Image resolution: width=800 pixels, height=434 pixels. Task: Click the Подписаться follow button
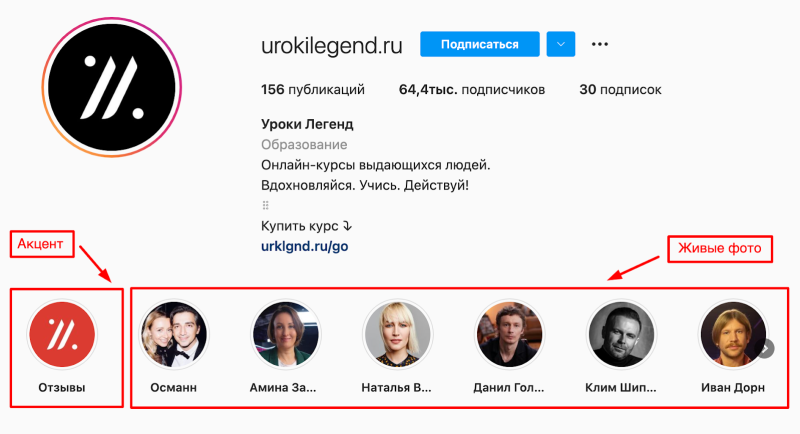point(480,44)
